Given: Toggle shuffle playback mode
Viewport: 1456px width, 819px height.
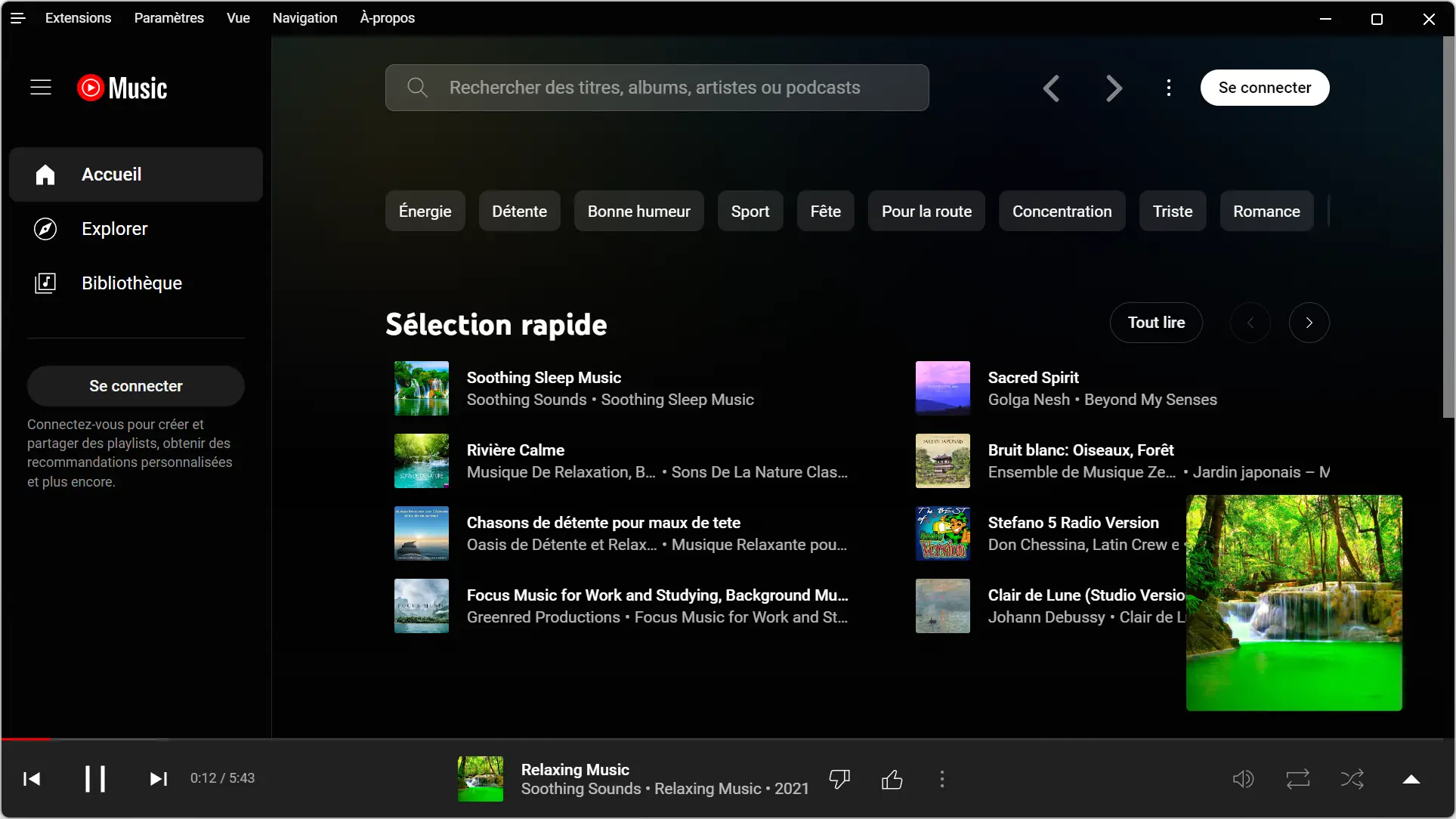Looking at the screenshot, I should pyautogui.click(x=1353, y=779).
